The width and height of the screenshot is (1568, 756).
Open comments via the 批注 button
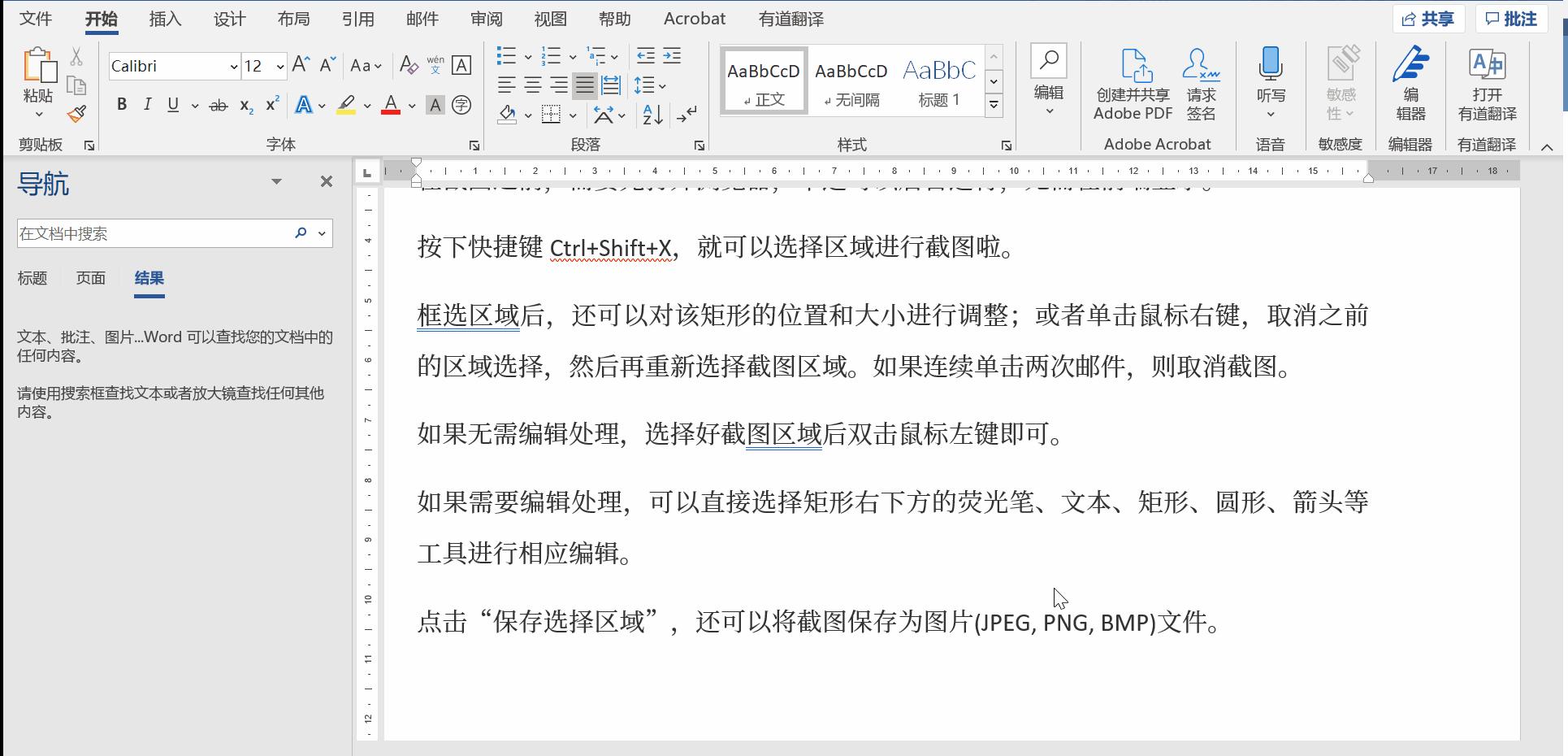click(1510, 18)
